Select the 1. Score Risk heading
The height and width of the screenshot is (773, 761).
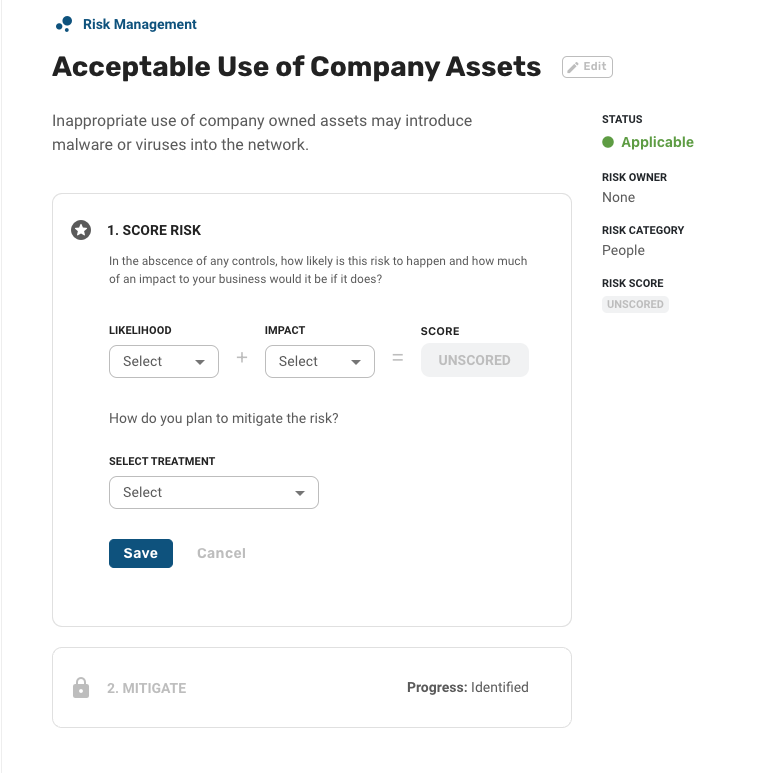(x=154, y=230)
